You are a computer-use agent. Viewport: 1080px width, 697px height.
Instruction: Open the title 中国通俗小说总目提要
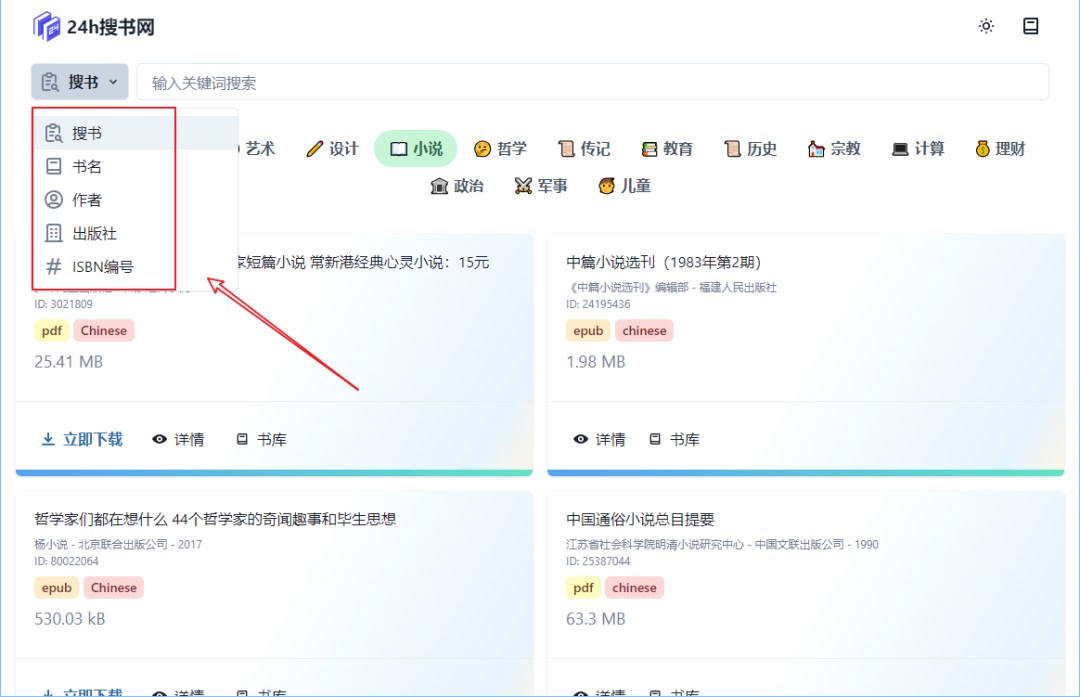(640, 519)
